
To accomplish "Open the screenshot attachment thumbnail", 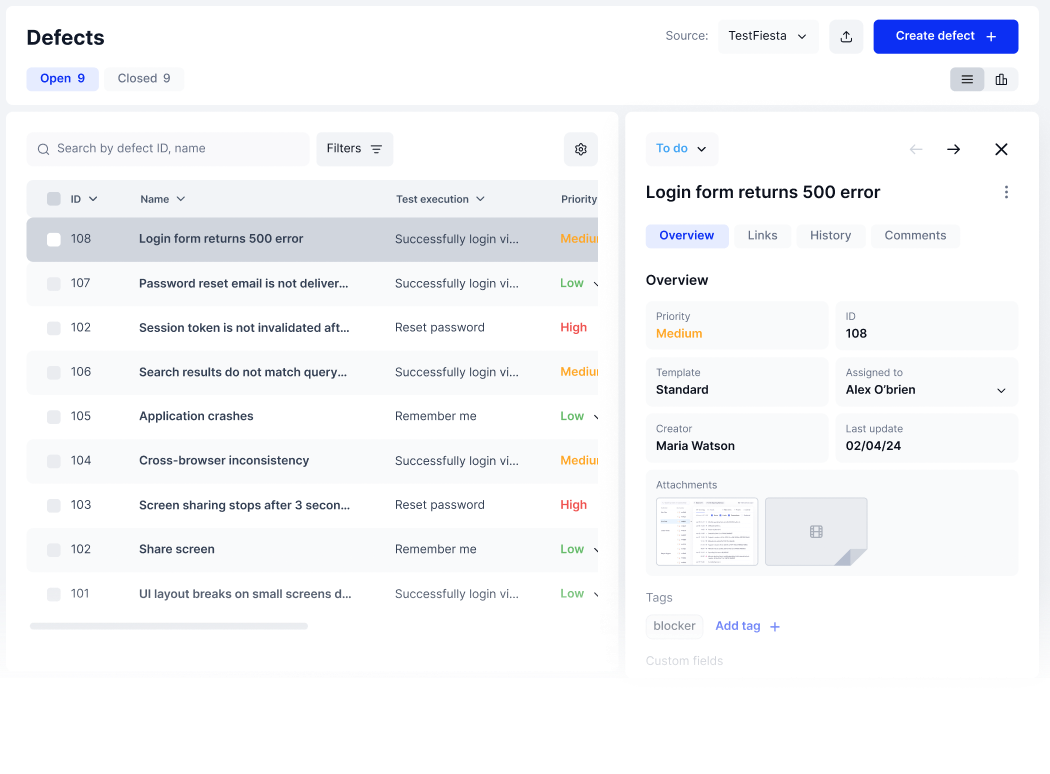I will (x=707, y=532).
